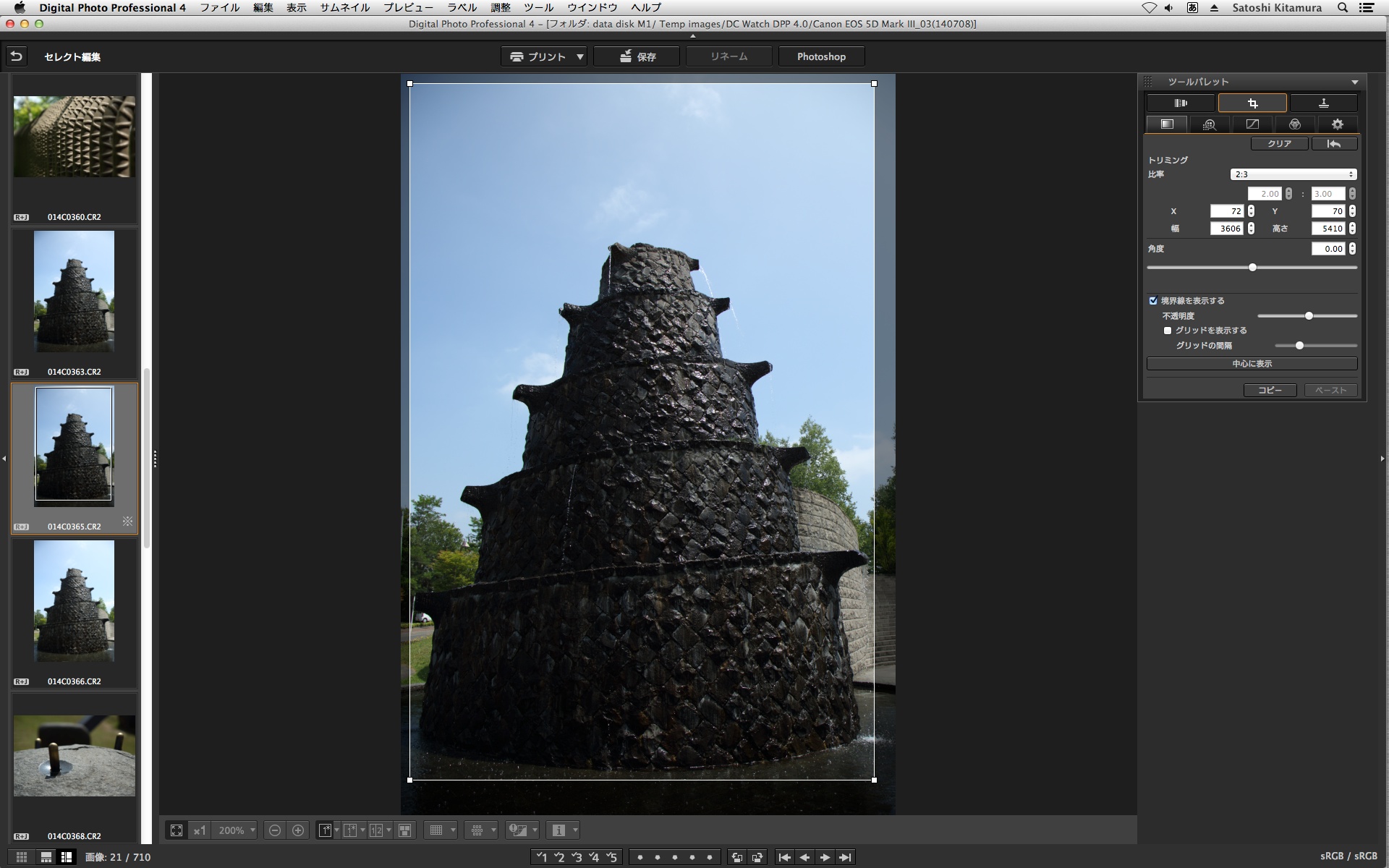Open the 調整 menu in menu bar
This screenshot has height=868, width=1389.
(x=500, y=8)
